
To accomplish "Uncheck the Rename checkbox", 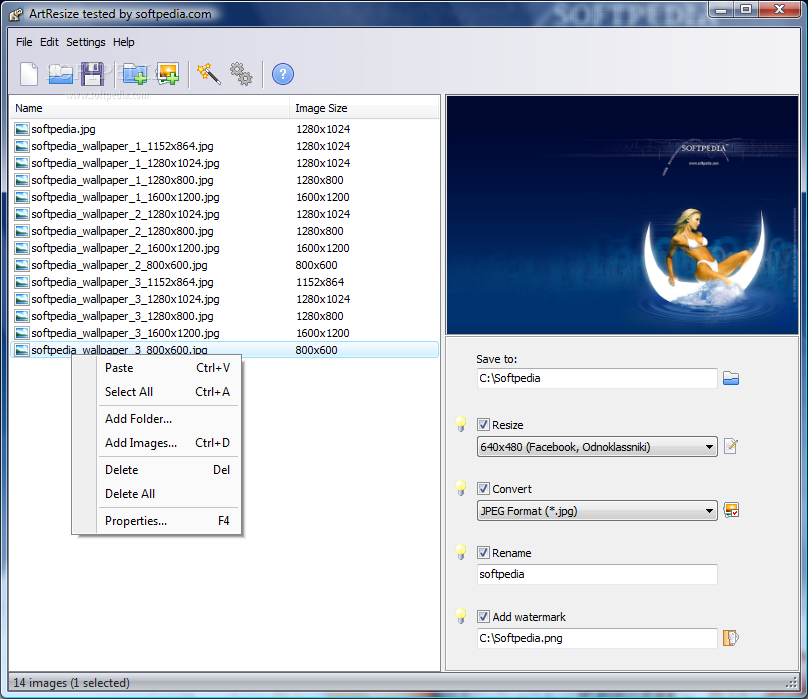I will [x=483, y=553].
